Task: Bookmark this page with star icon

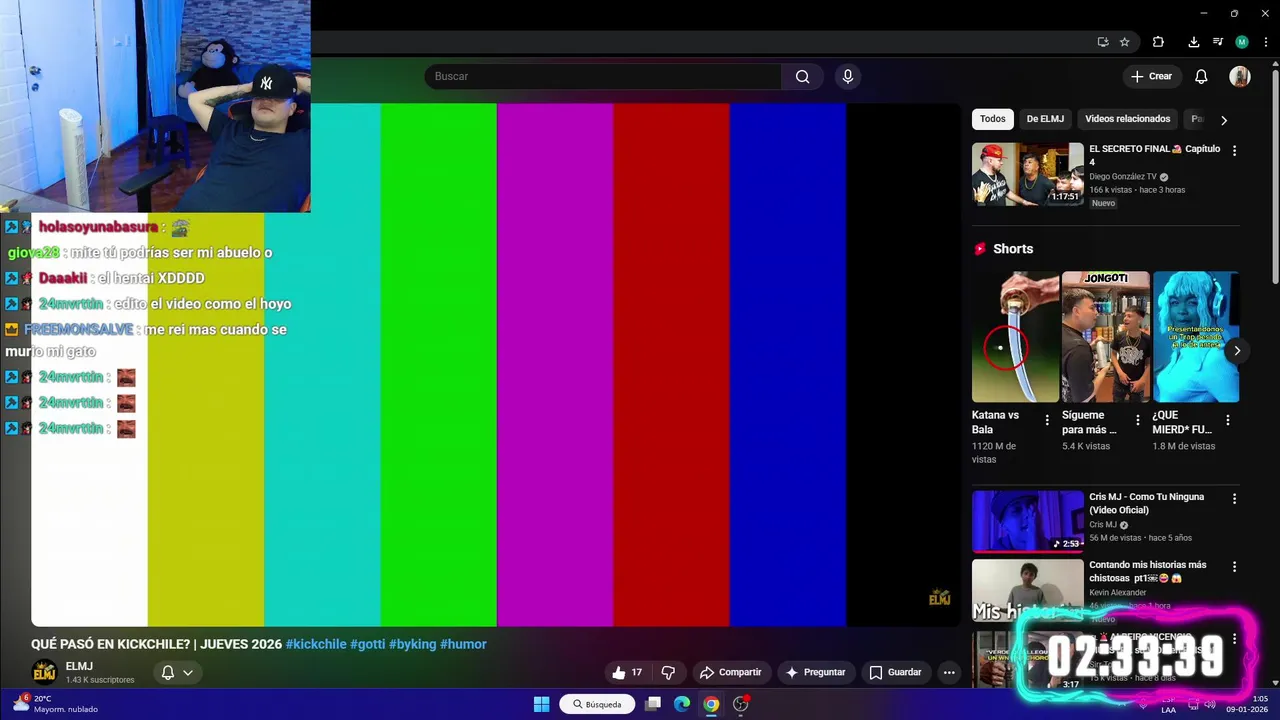Action: tap(1125, 42)
